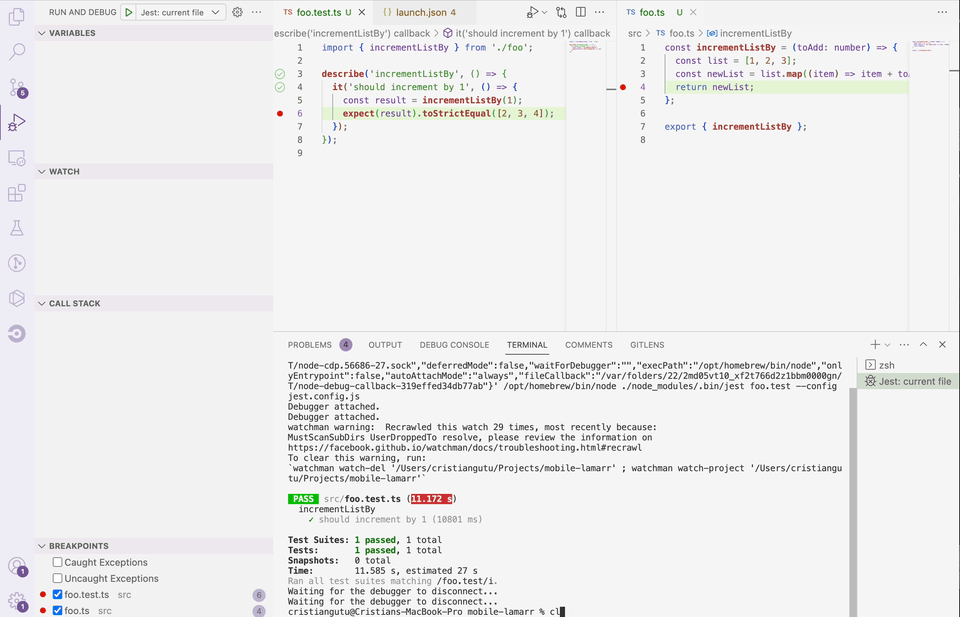The height and width of the screenshot is (617, 960).
Task: Open the Search view icon
Action: pos(17,52)
